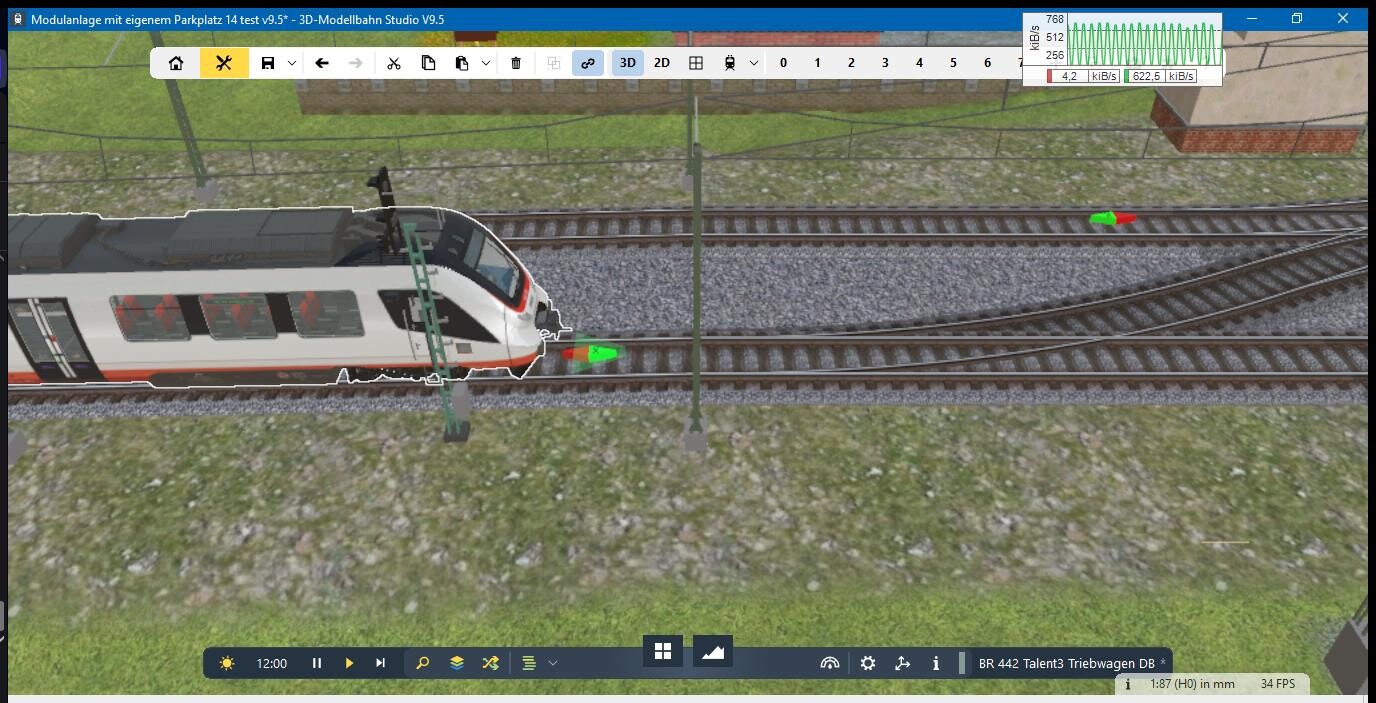Toggle the yellow tools edit mode button

pos(224,63)
